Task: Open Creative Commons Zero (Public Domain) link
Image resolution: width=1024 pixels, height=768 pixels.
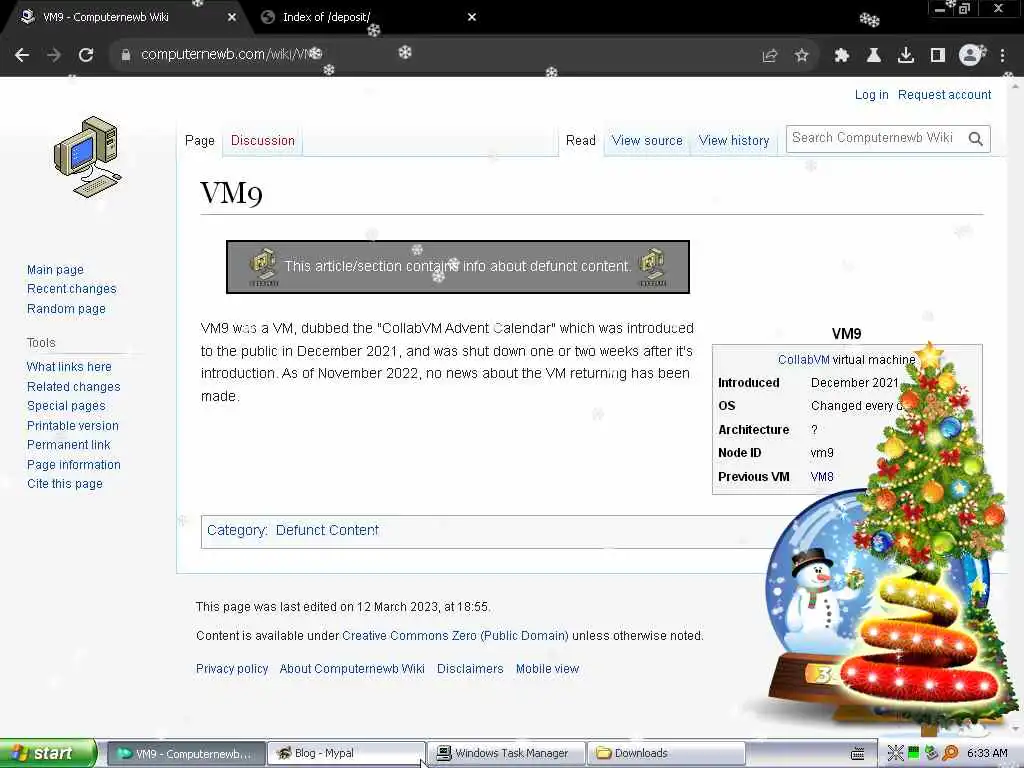Action: pyautogui.click(x=455, y=635)
